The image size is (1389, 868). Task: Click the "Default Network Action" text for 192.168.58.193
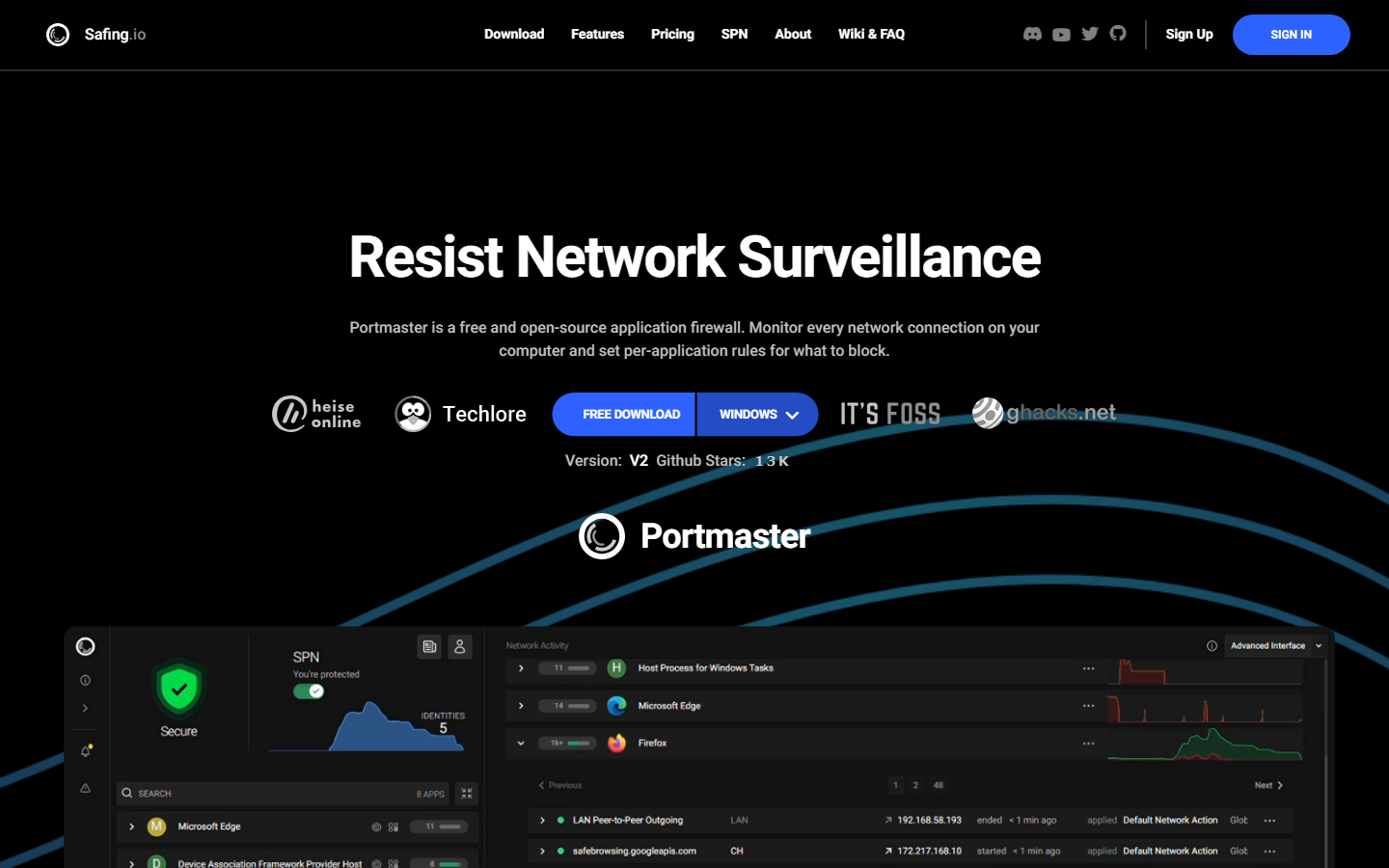1170,821
